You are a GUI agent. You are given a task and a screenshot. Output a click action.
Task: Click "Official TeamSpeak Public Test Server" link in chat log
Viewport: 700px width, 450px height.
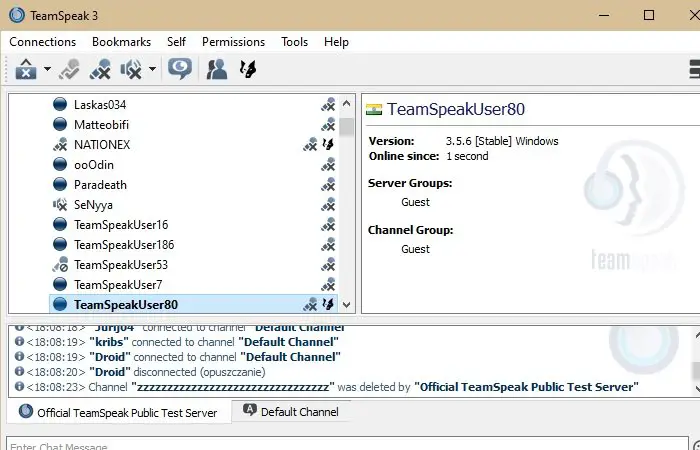(526, 387)
